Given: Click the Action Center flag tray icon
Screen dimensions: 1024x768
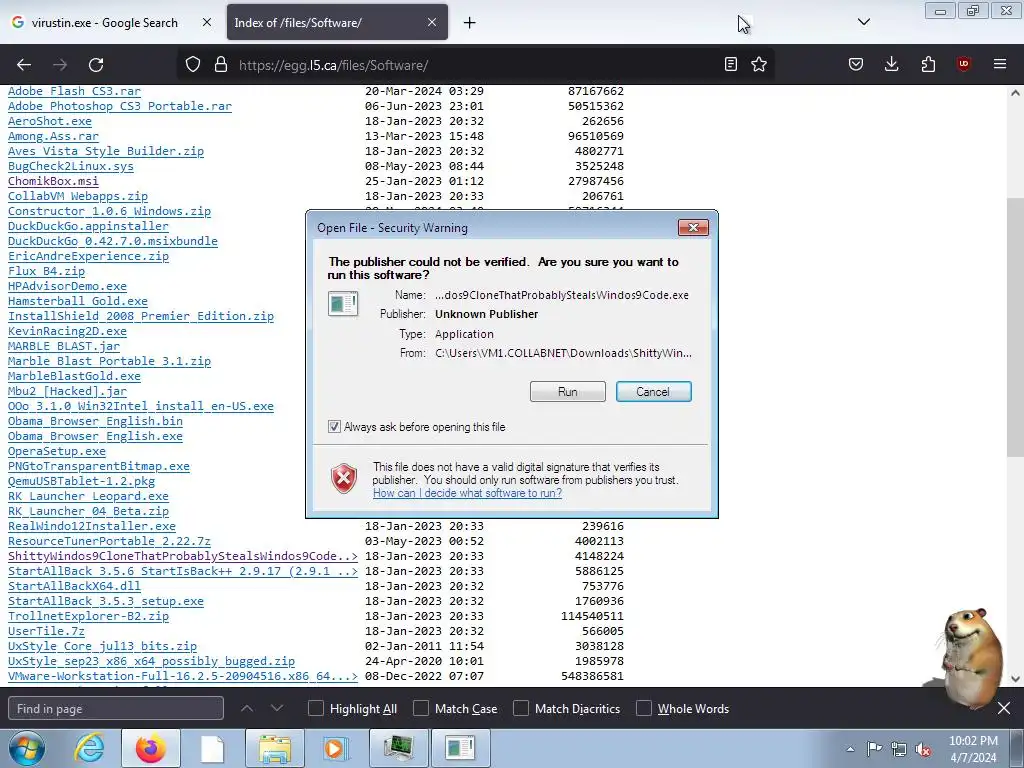Looking at the screenshot, I should point(874,749).
